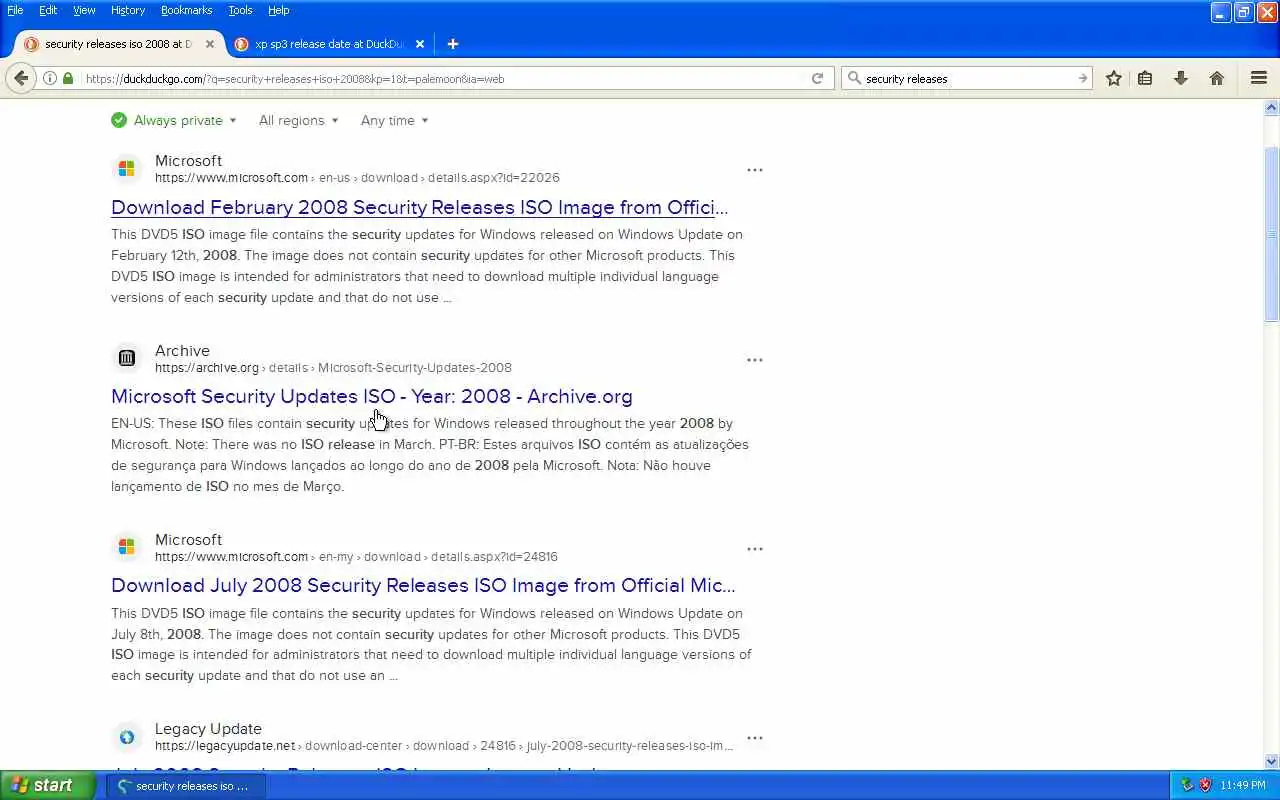The height and width of the screenshot is (800, 1280).
Task: Click the Archive favicon icon
Action: click(127, 358)
